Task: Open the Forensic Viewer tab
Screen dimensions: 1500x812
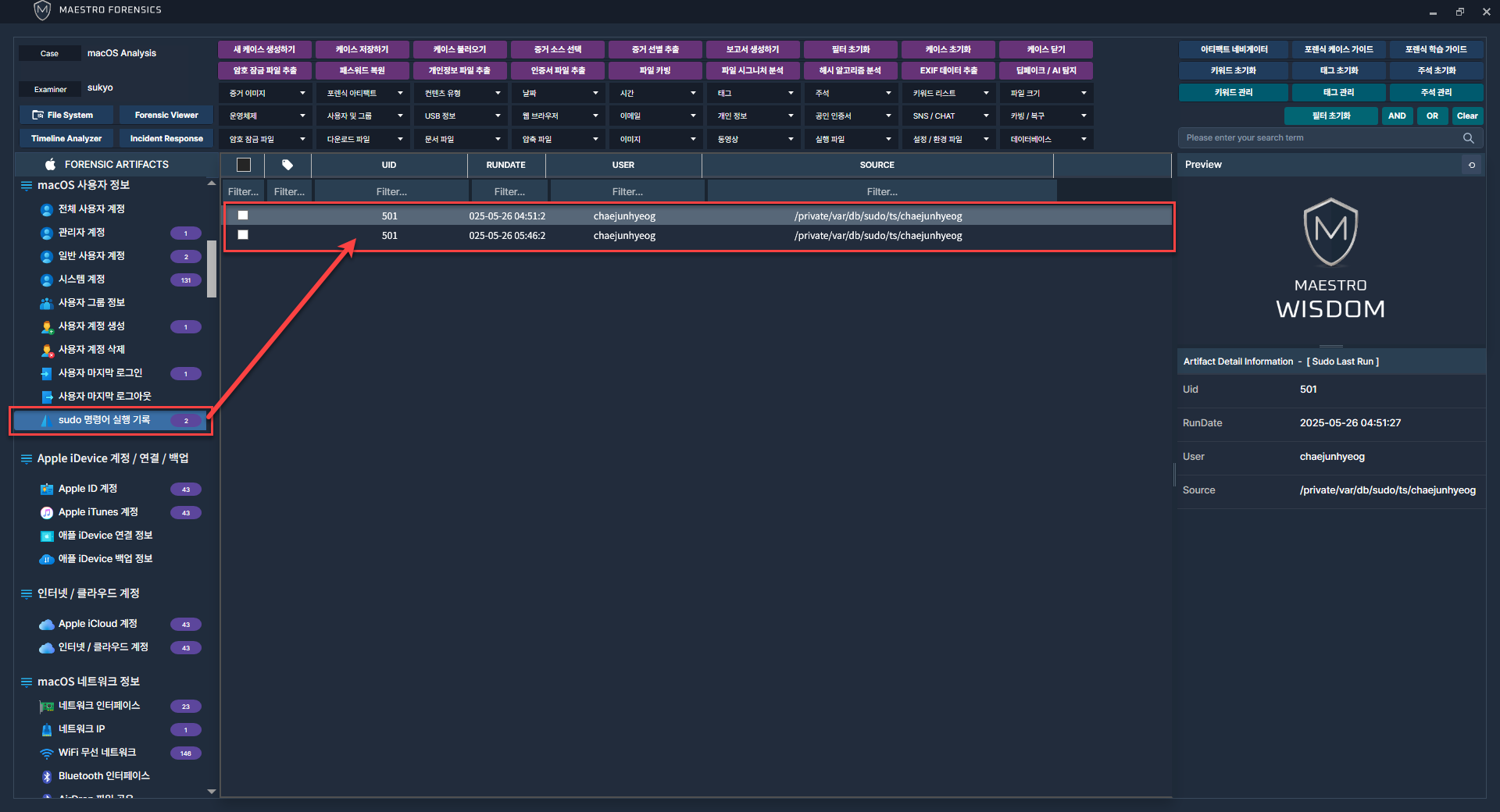Action: (x=166, y=115)
